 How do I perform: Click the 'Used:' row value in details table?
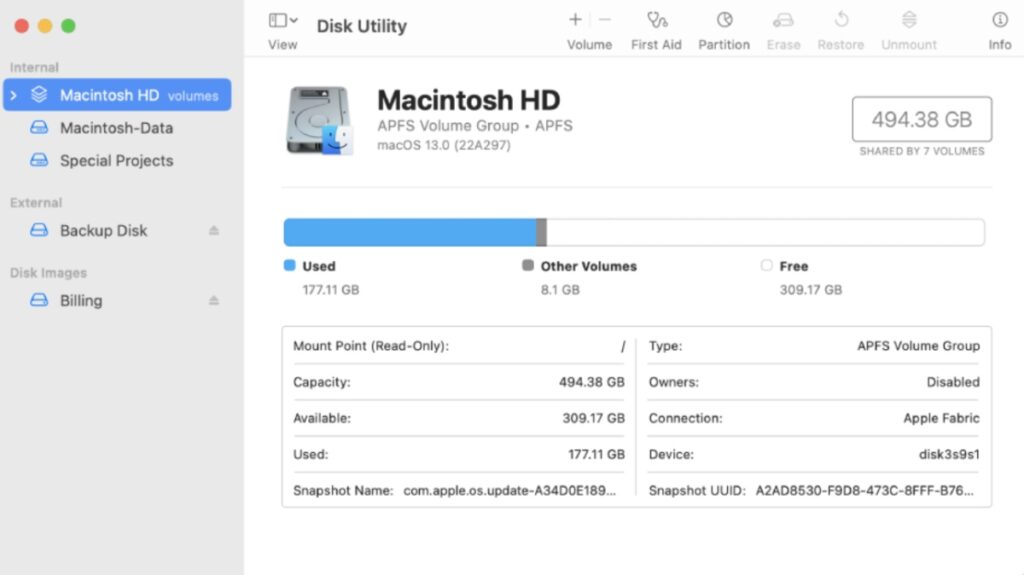(x=596, y=453)
